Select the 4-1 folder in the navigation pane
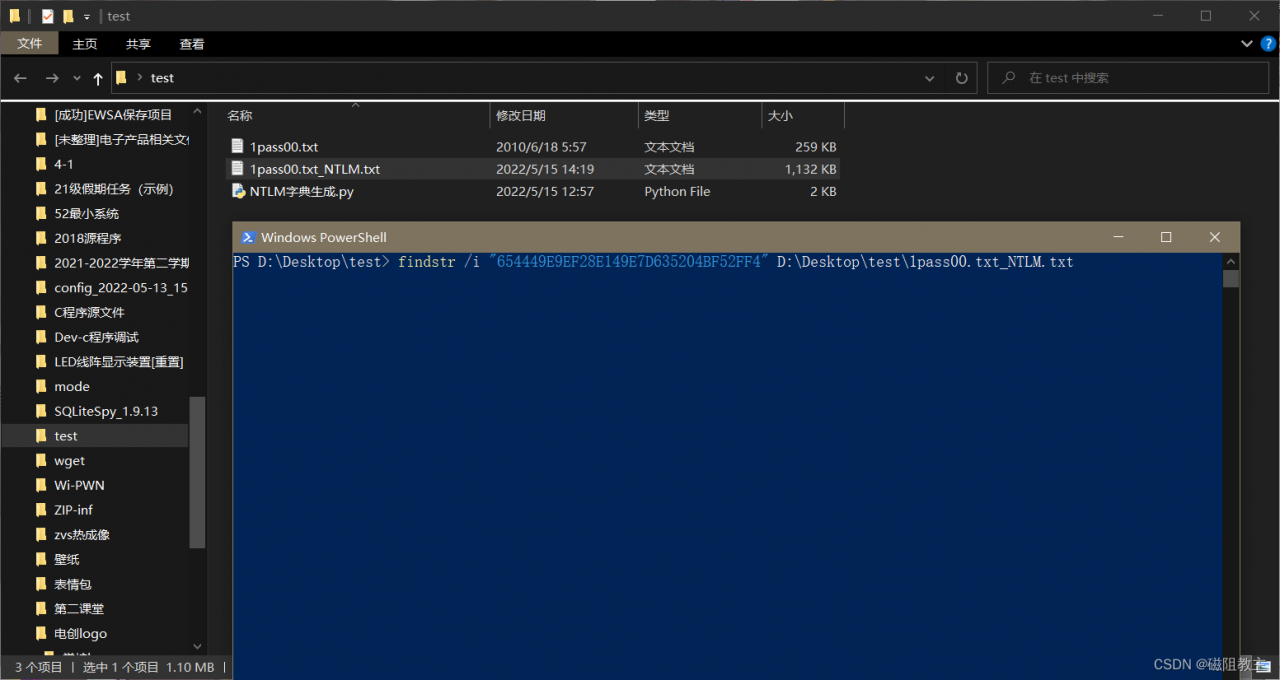Image resolution: width=1280 pixels, height=680 pixels. [x=64, y=164]
